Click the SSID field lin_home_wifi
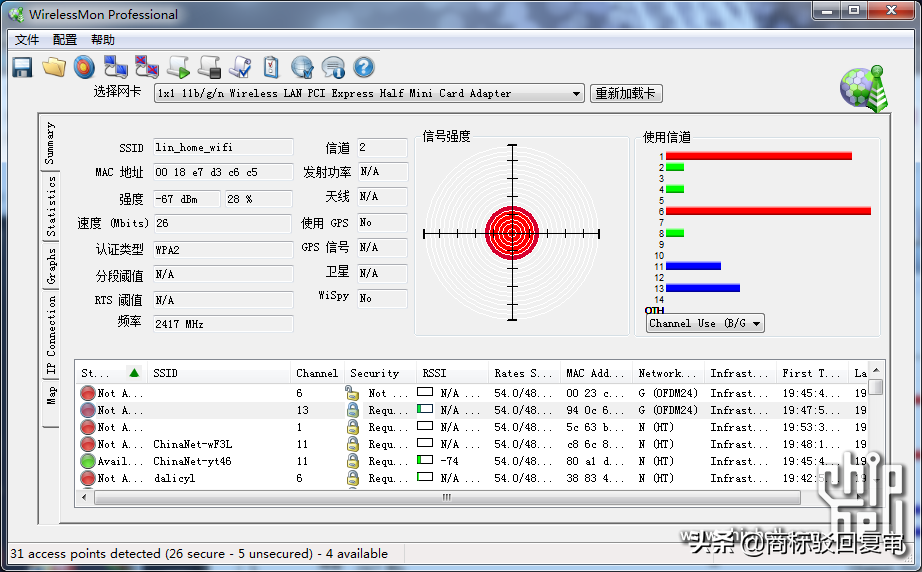The width and height of the screenshot is (922, 572). tap(223, 148)
